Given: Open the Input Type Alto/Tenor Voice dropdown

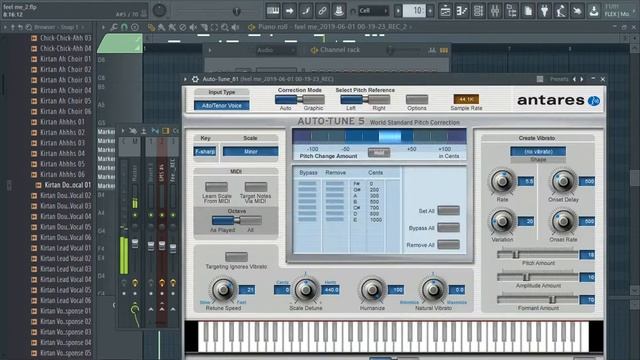Looking at the screenshot, I should pos(222,105).
